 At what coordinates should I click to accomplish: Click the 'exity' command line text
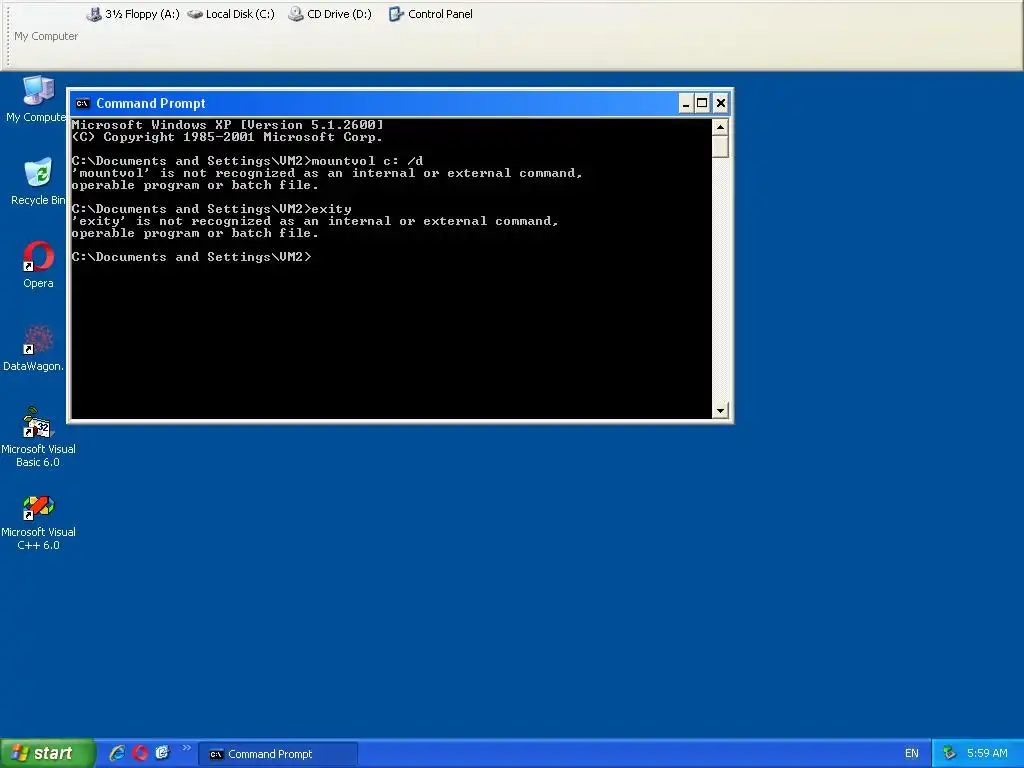pos(332,209)
